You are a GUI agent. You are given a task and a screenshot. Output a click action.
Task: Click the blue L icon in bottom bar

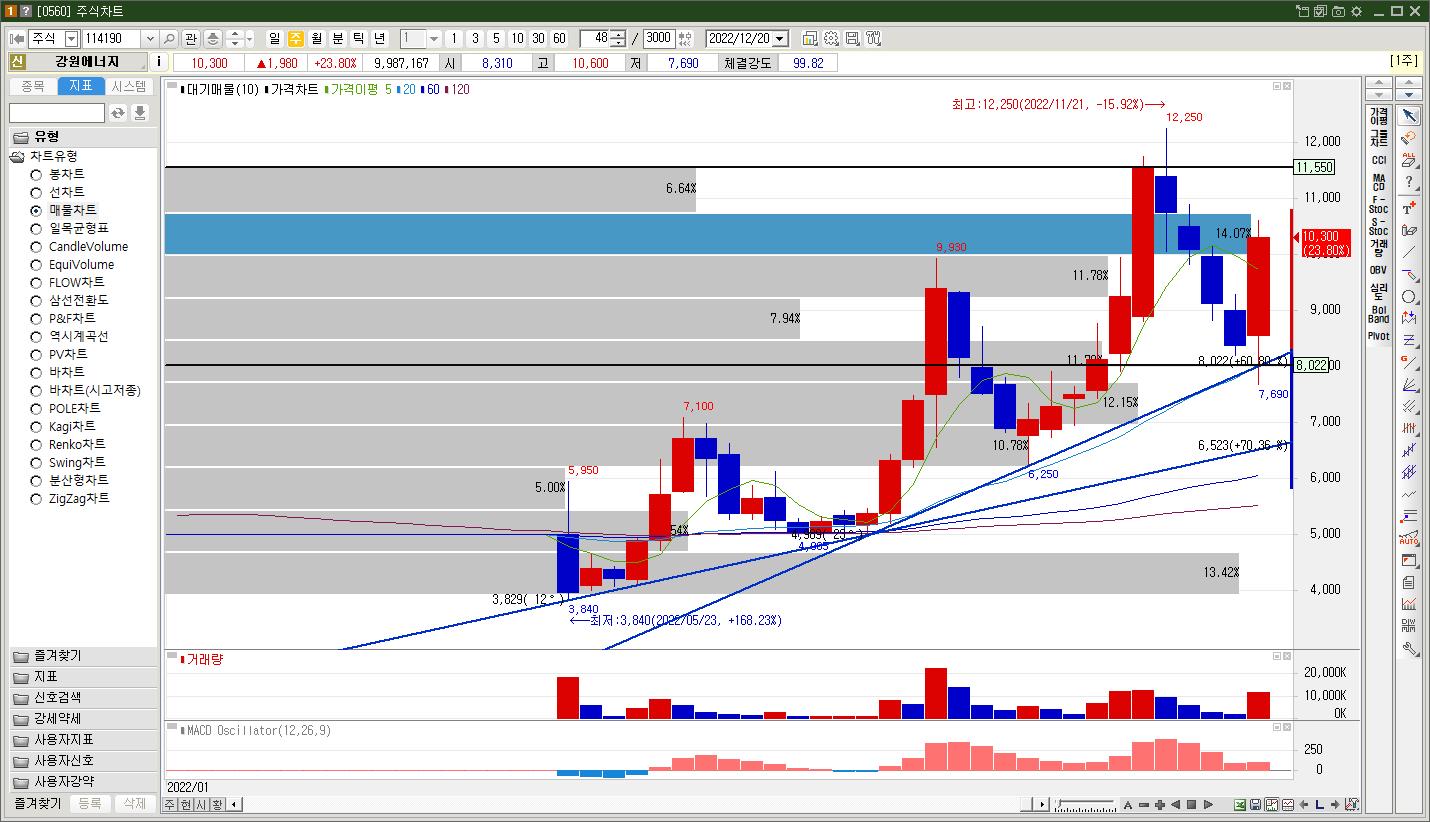(1320, 804)
